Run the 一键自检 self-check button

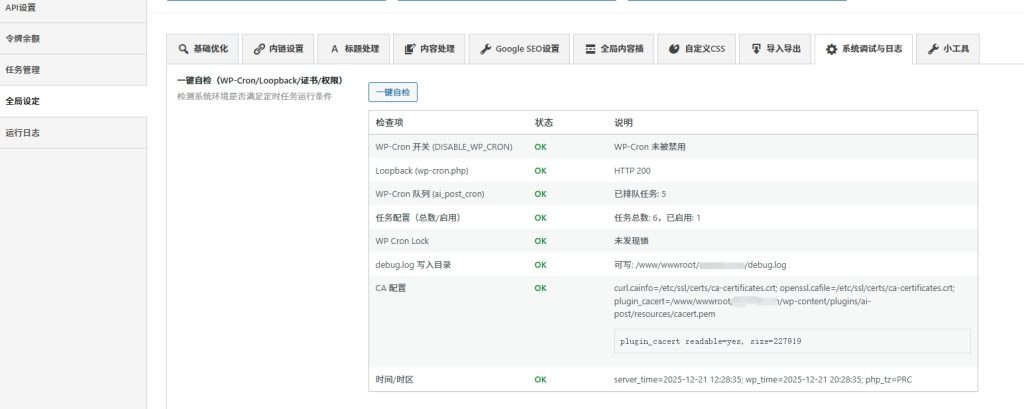click(392, 92)
